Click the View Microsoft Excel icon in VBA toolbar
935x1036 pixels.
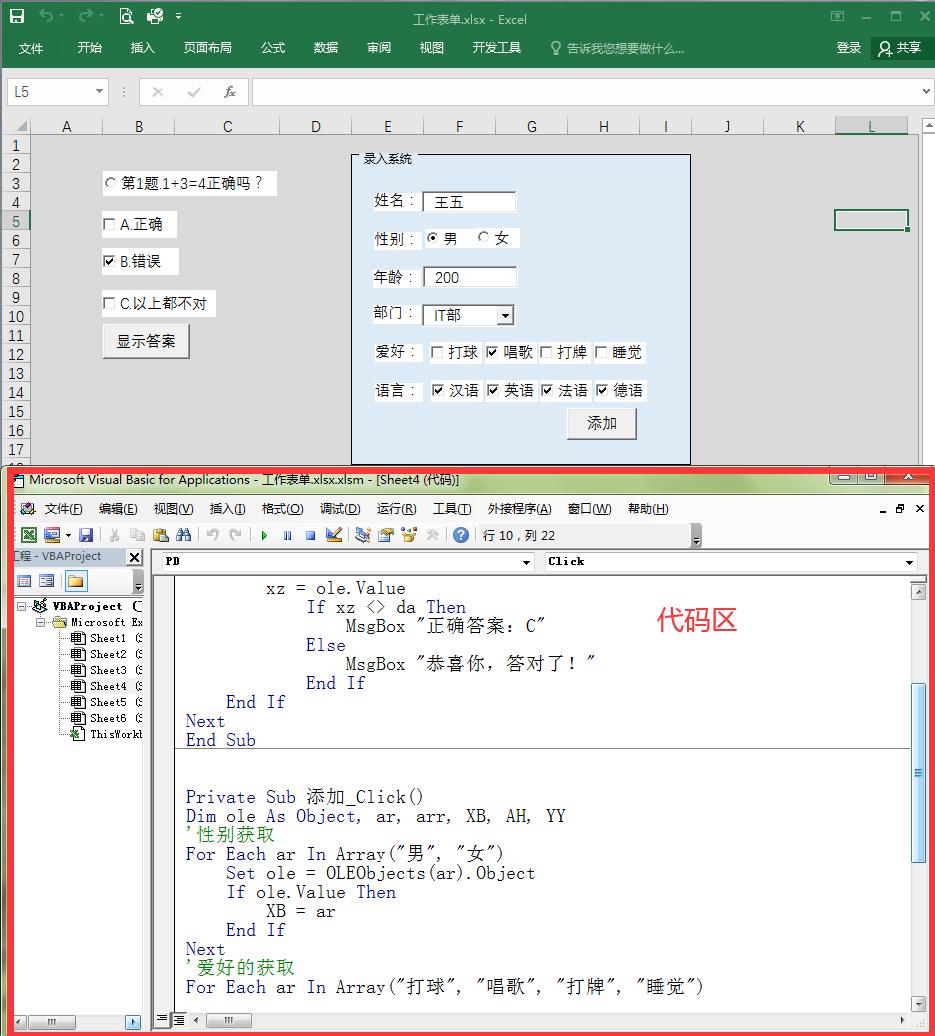[29, 535]
